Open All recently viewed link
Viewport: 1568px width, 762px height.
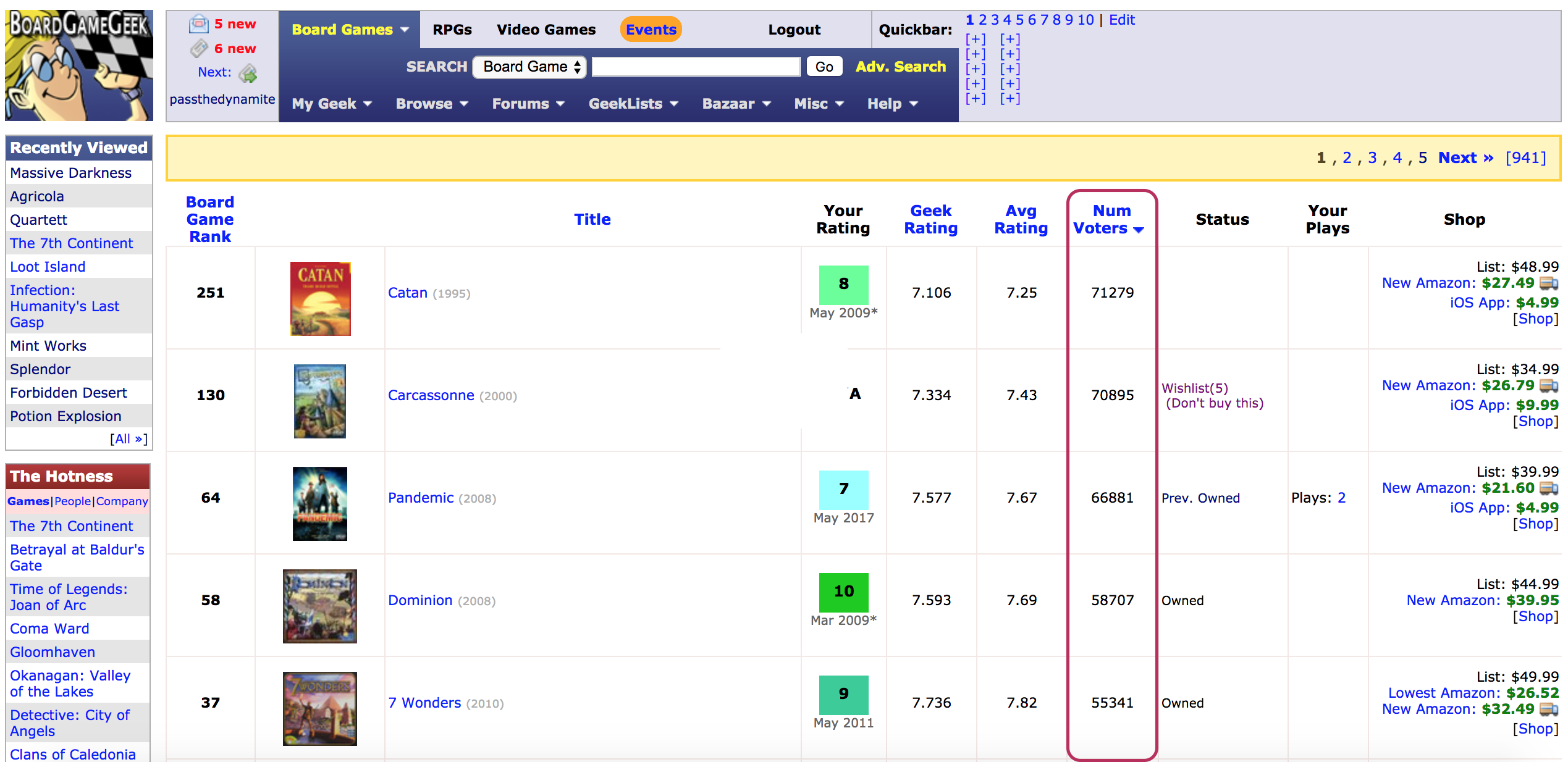click(x=129, y=439)
